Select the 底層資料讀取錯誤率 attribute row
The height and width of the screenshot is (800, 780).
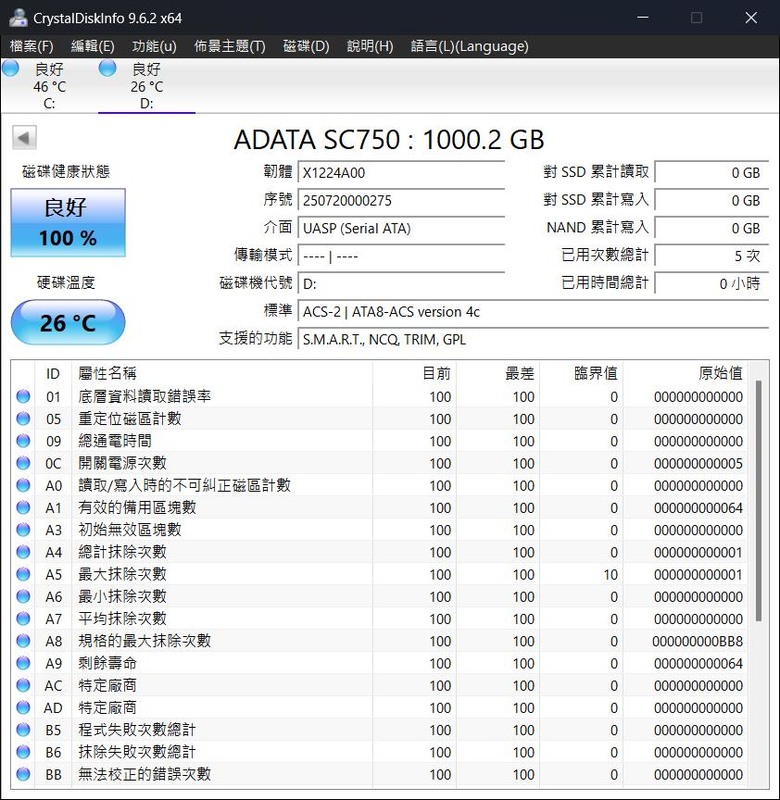tap(380, 396)
